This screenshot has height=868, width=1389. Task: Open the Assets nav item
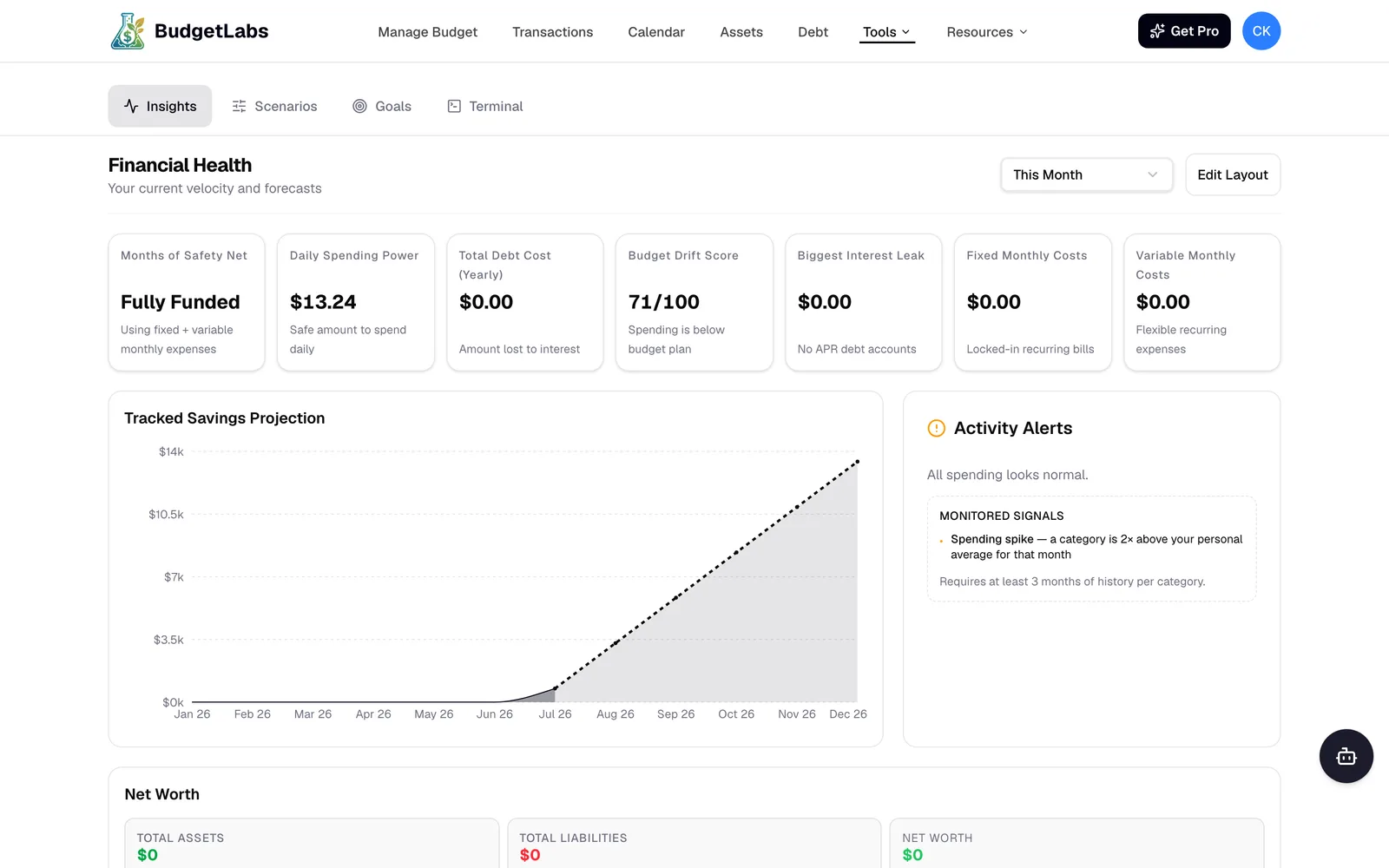coord(741,32)
